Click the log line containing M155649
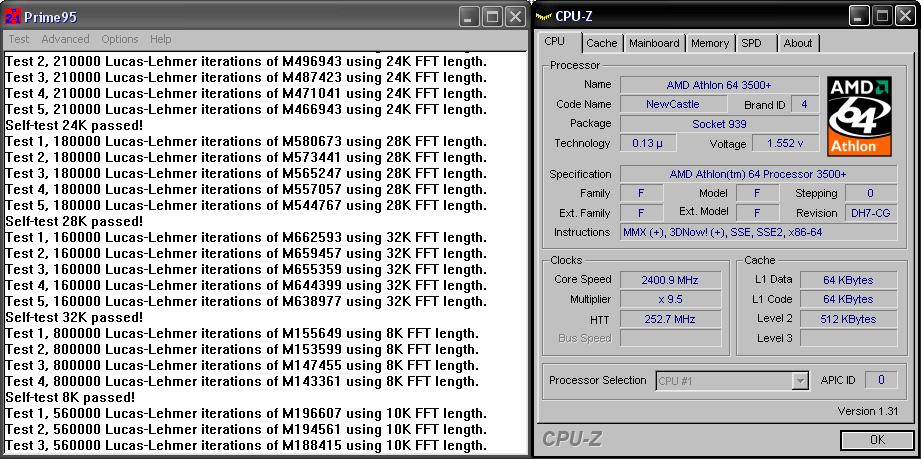The height and width of the screenshot is (459, 921). click(x=242, y=333)
